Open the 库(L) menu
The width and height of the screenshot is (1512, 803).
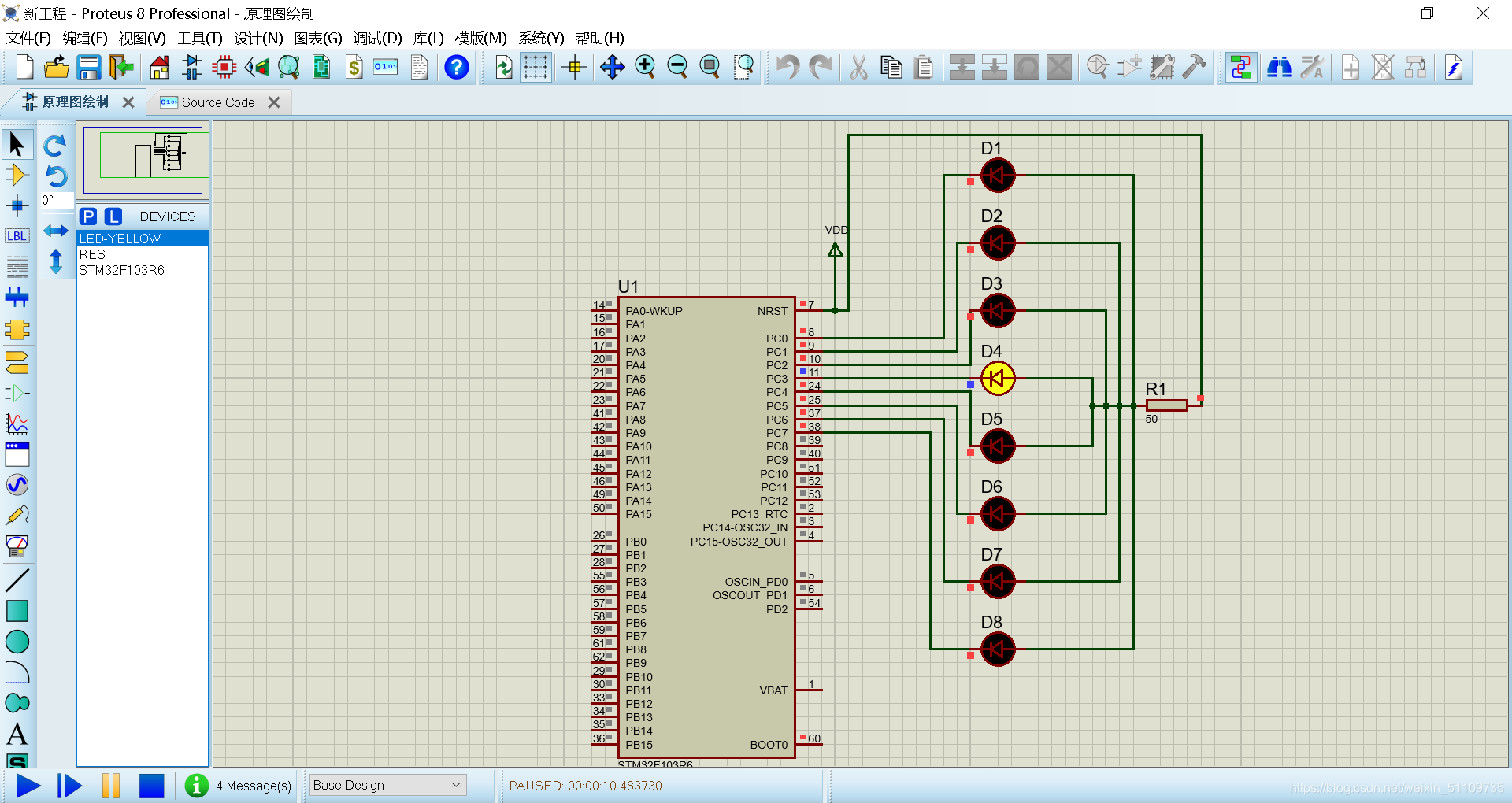pyautogui.click(x=428, y=38)
